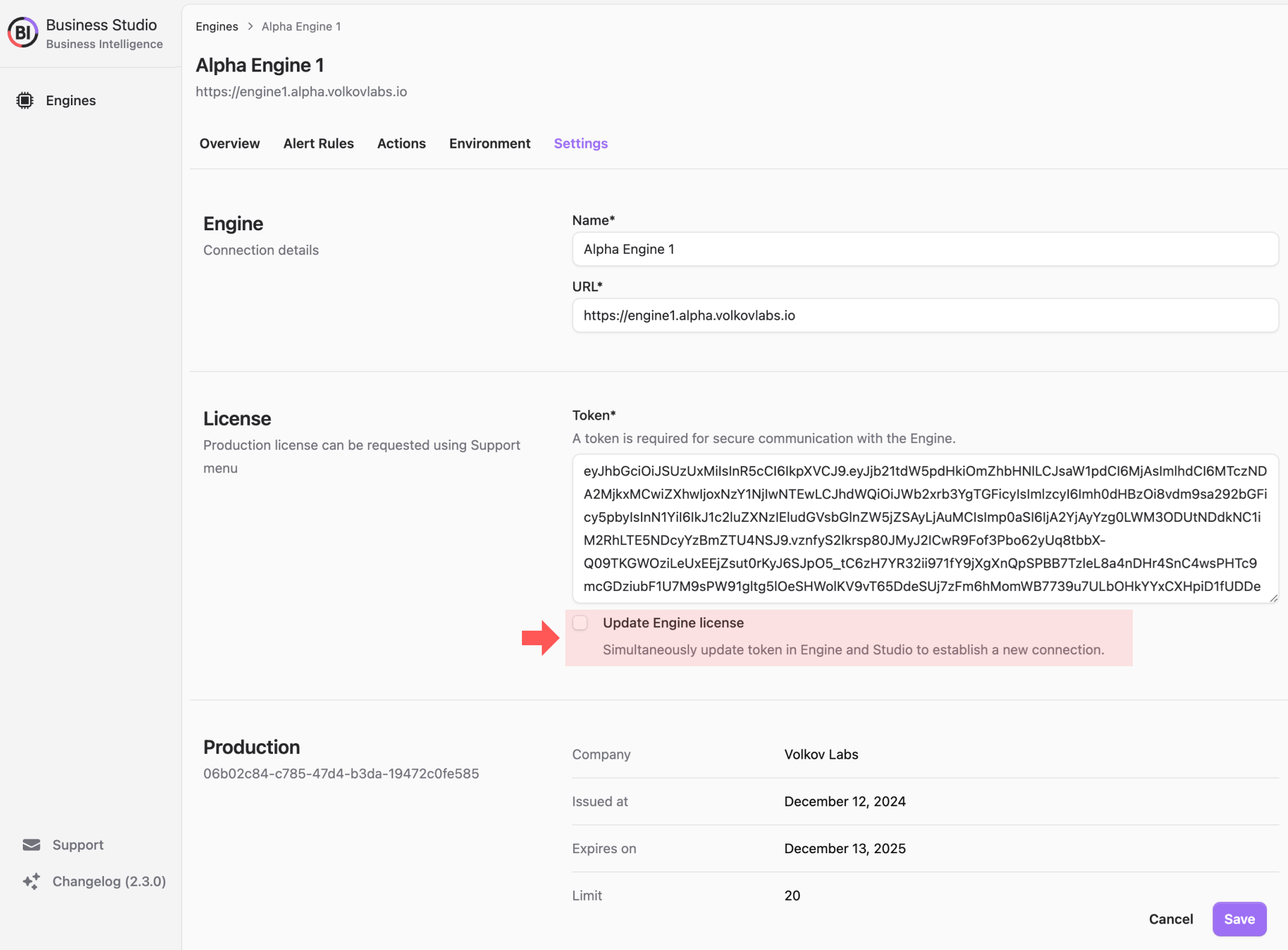The width and height of the screenshot is (1288, 950).
Task: Open Changelog (2.3.0) link
Action: tap(109, 881)
